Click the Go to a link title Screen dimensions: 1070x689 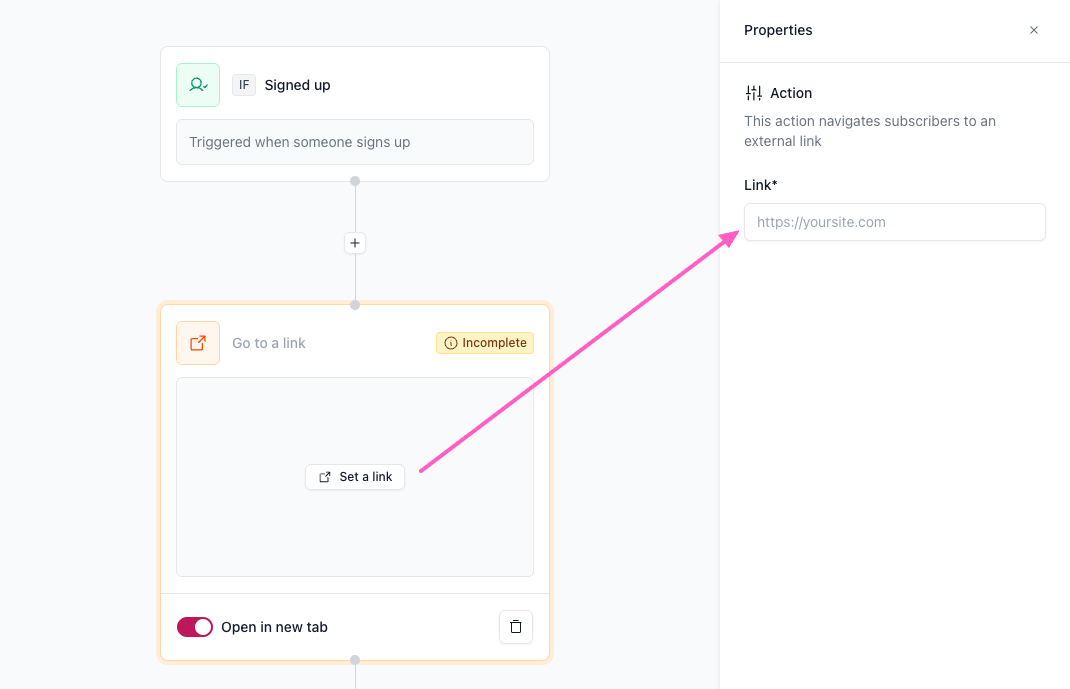point(269,343)
